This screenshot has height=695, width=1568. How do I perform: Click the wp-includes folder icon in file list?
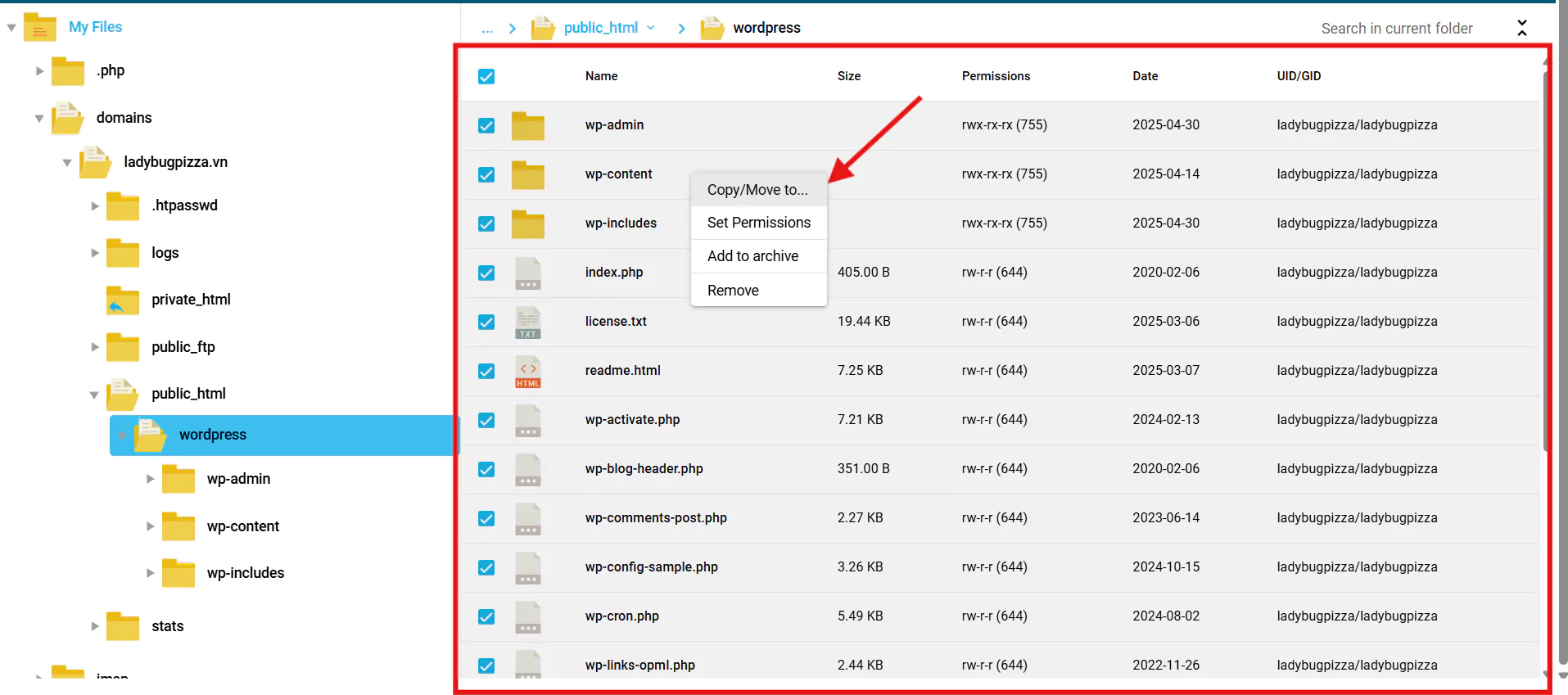pos(528,224)
